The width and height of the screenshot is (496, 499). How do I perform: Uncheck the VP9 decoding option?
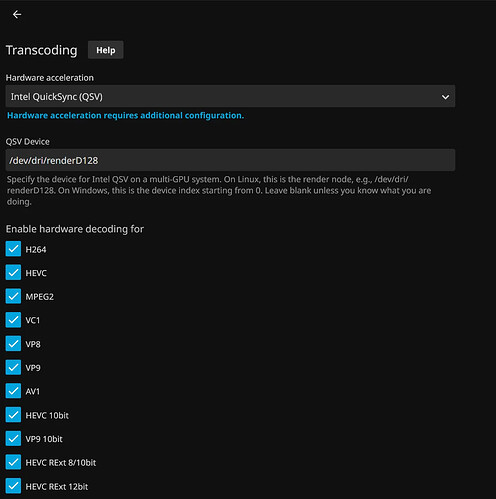[13, 367]
